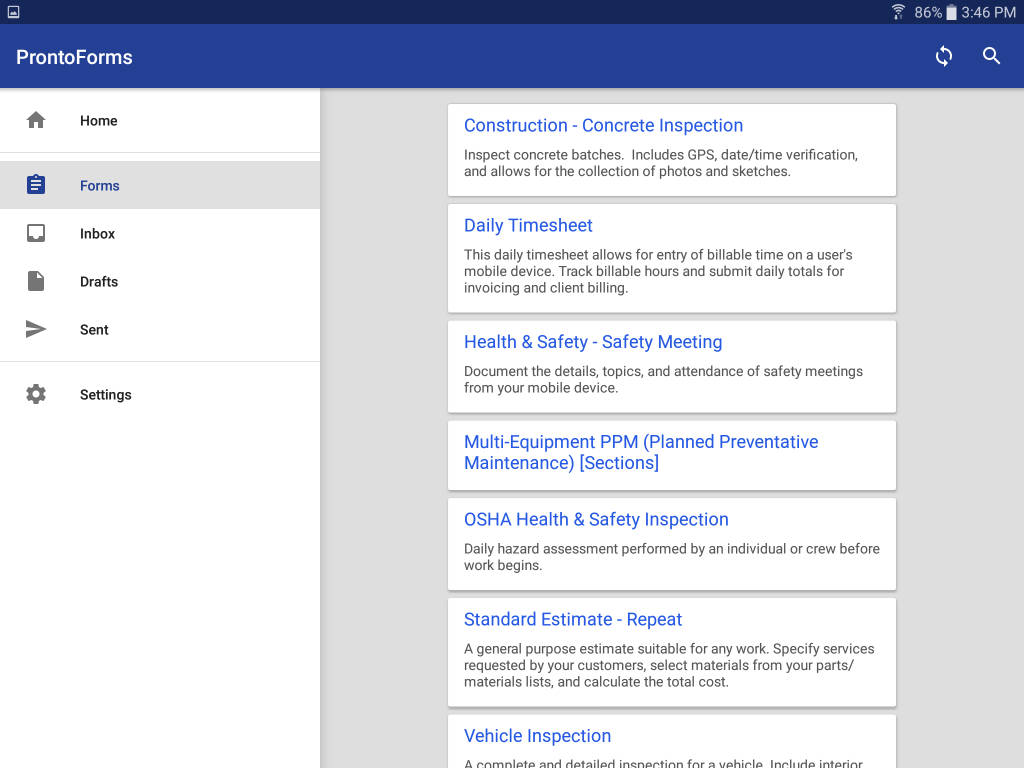Tap the Inbox tray icon
Image resolution: width=1024 pixels, height=768 pixels.
tap(36, 233)
